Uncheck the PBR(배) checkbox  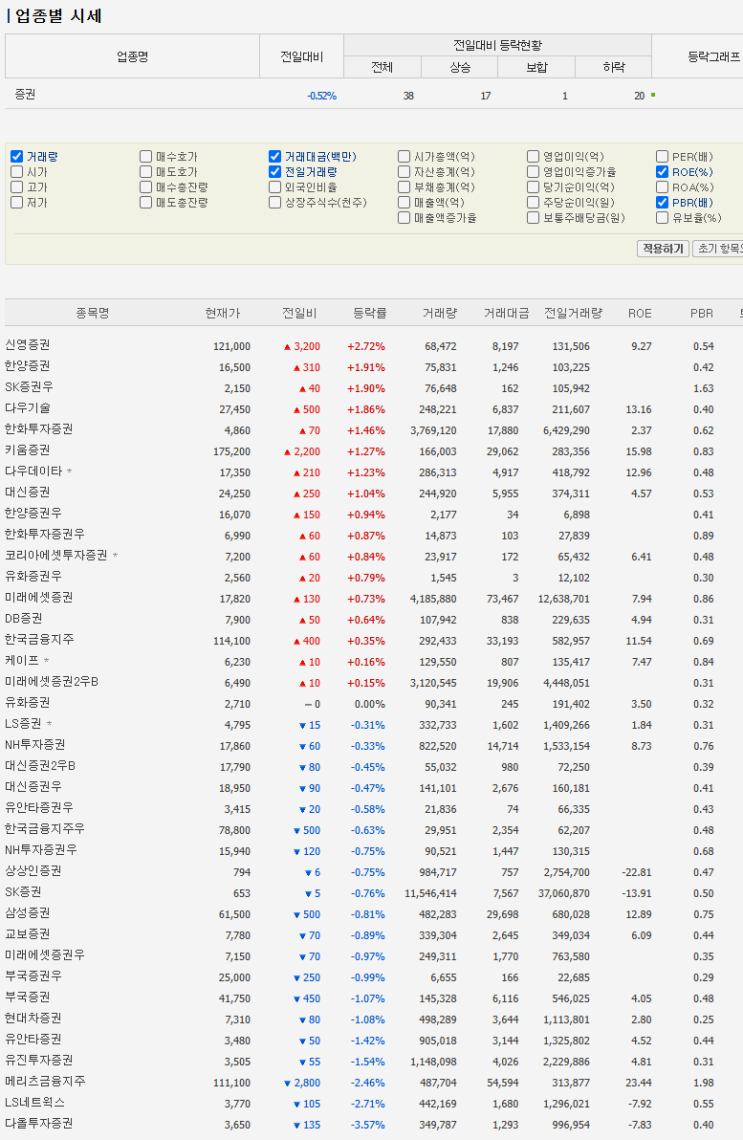click(662, 202)
